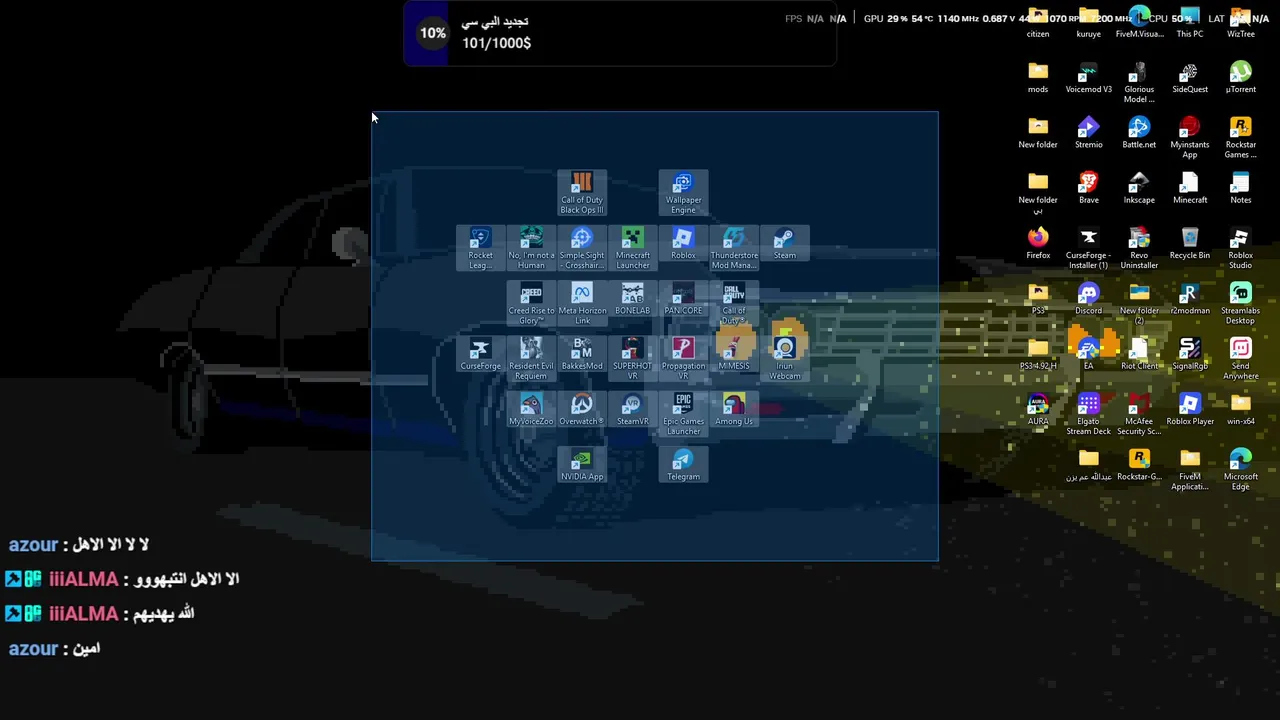Open the Discord shortcut
Viewport: 1280px width, 720px height.
click(x=1088, y=299)
